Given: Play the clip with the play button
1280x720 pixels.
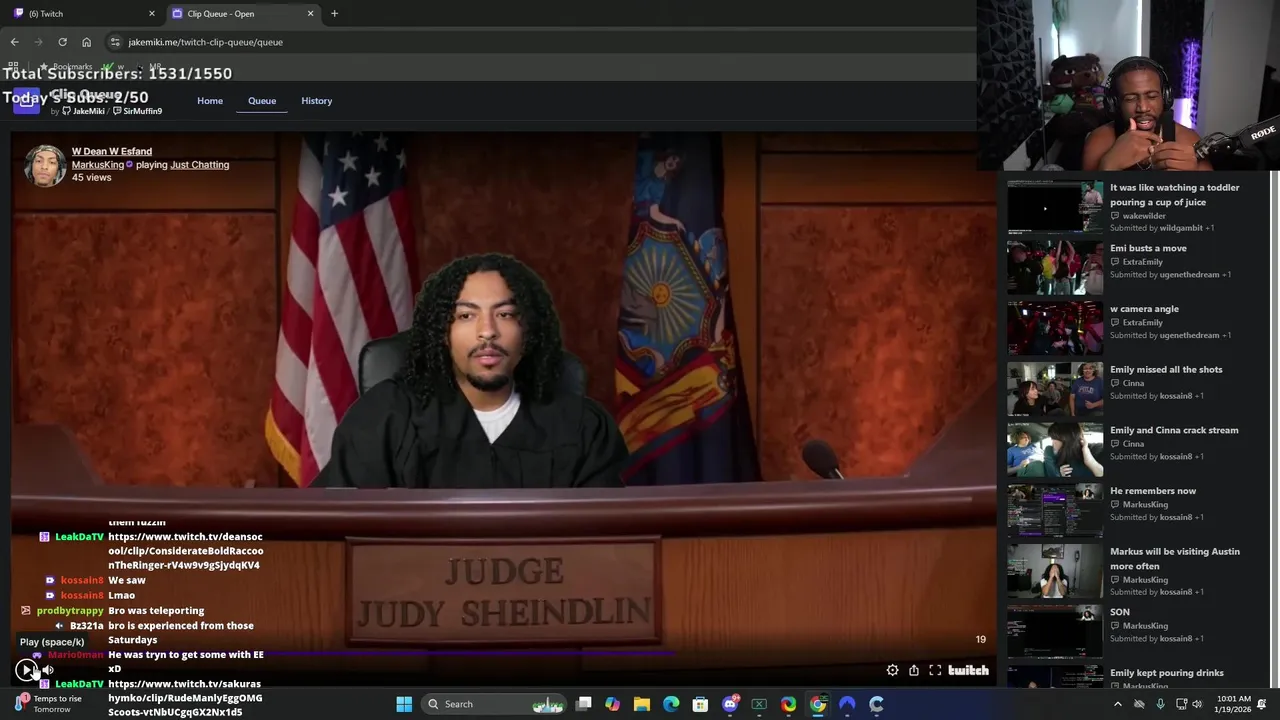Looking at the screenshot, I should pyautogui.click(x=25, y=670).
